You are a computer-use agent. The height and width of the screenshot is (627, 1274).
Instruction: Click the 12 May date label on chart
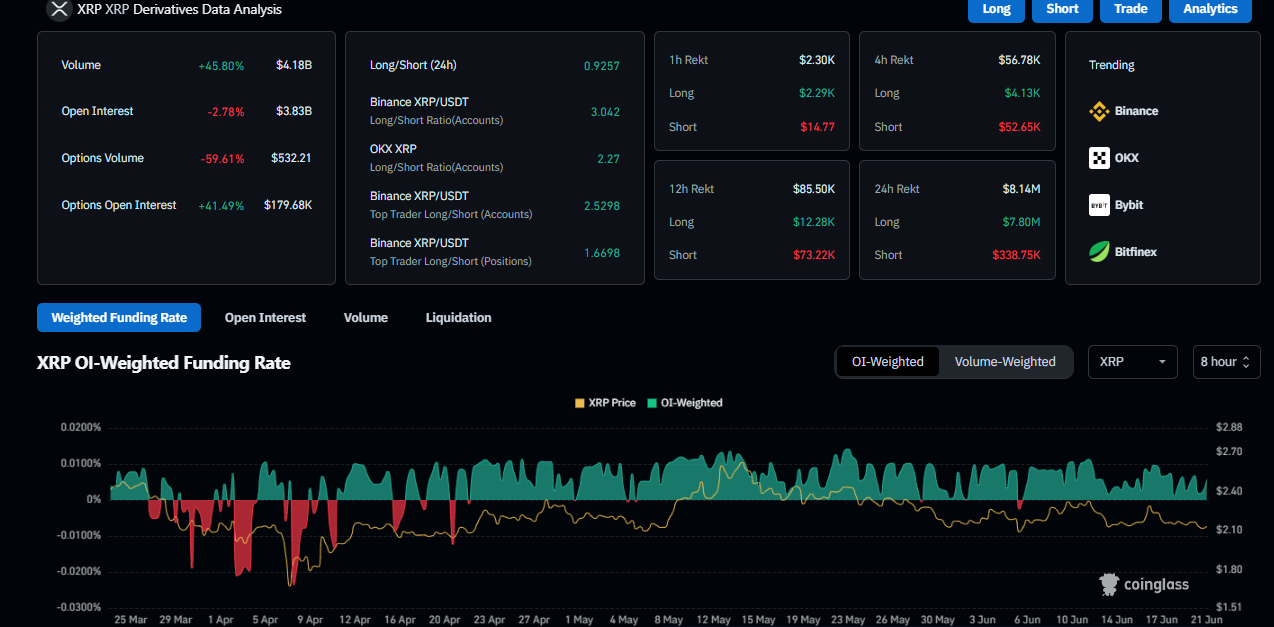coord(714,620)
